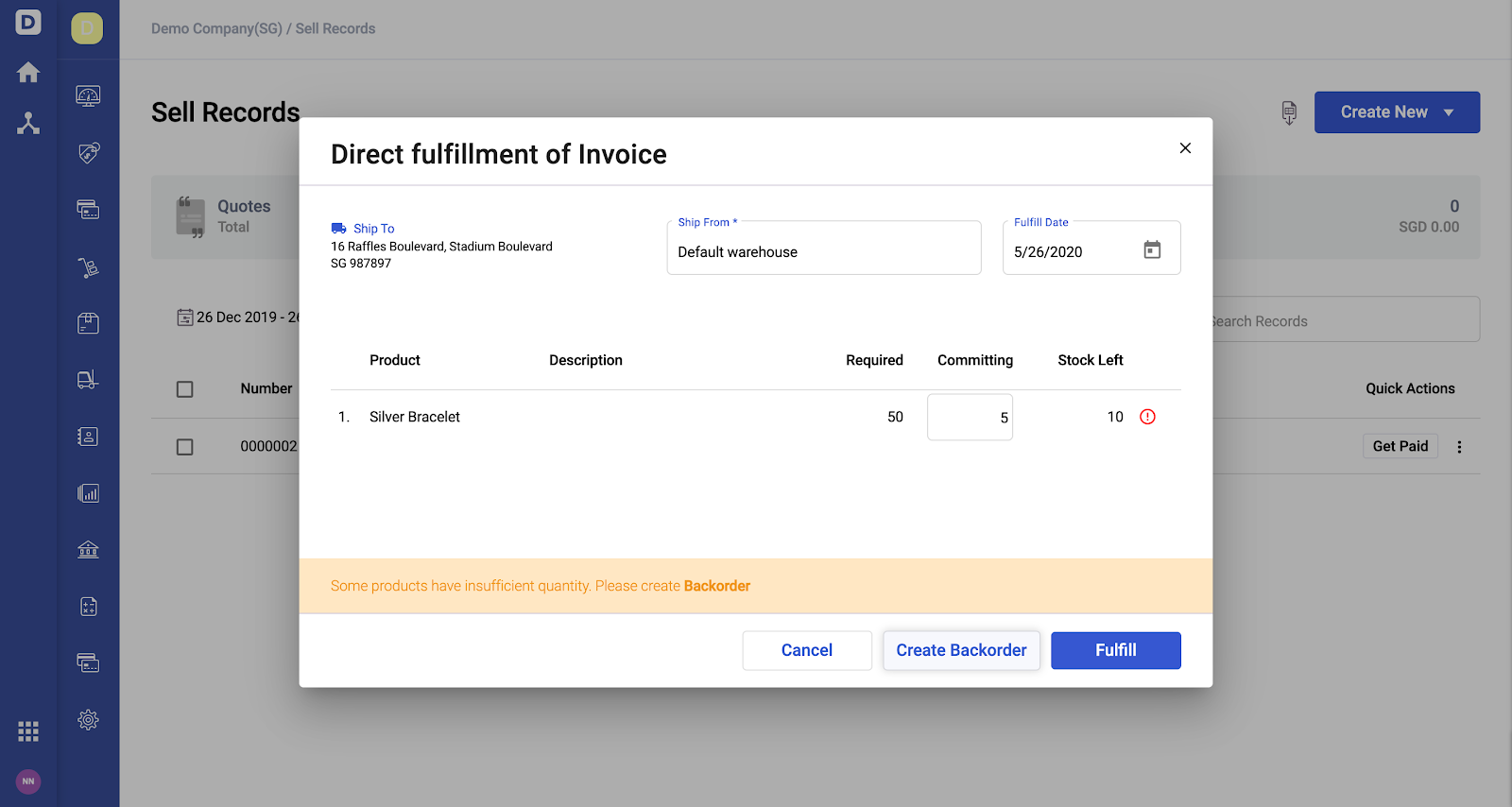
Task: Click the Ship To truck icon
Action: pos(338,229)
